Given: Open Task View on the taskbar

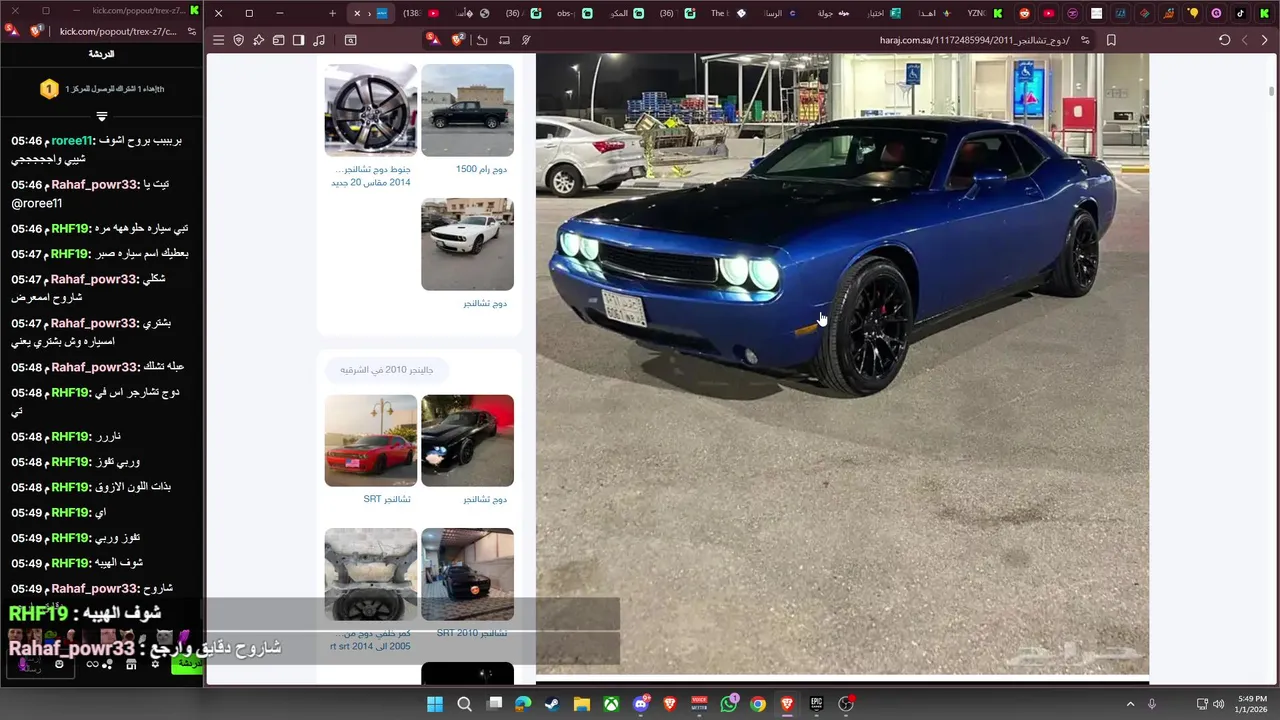Looking at the screenshot, I should pyautogui.click(x=494, y=704).
